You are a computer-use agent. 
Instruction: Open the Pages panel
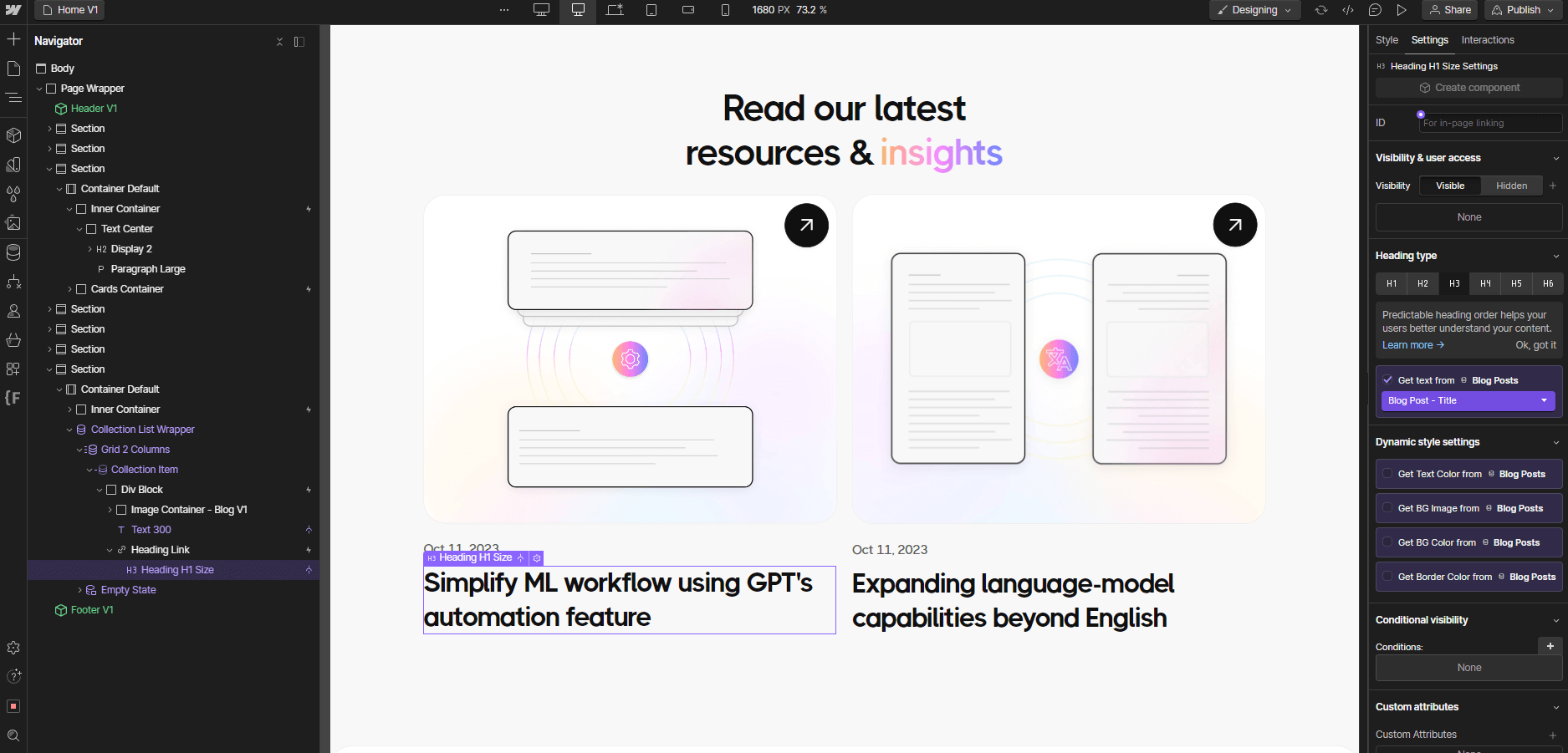point(13,69)
